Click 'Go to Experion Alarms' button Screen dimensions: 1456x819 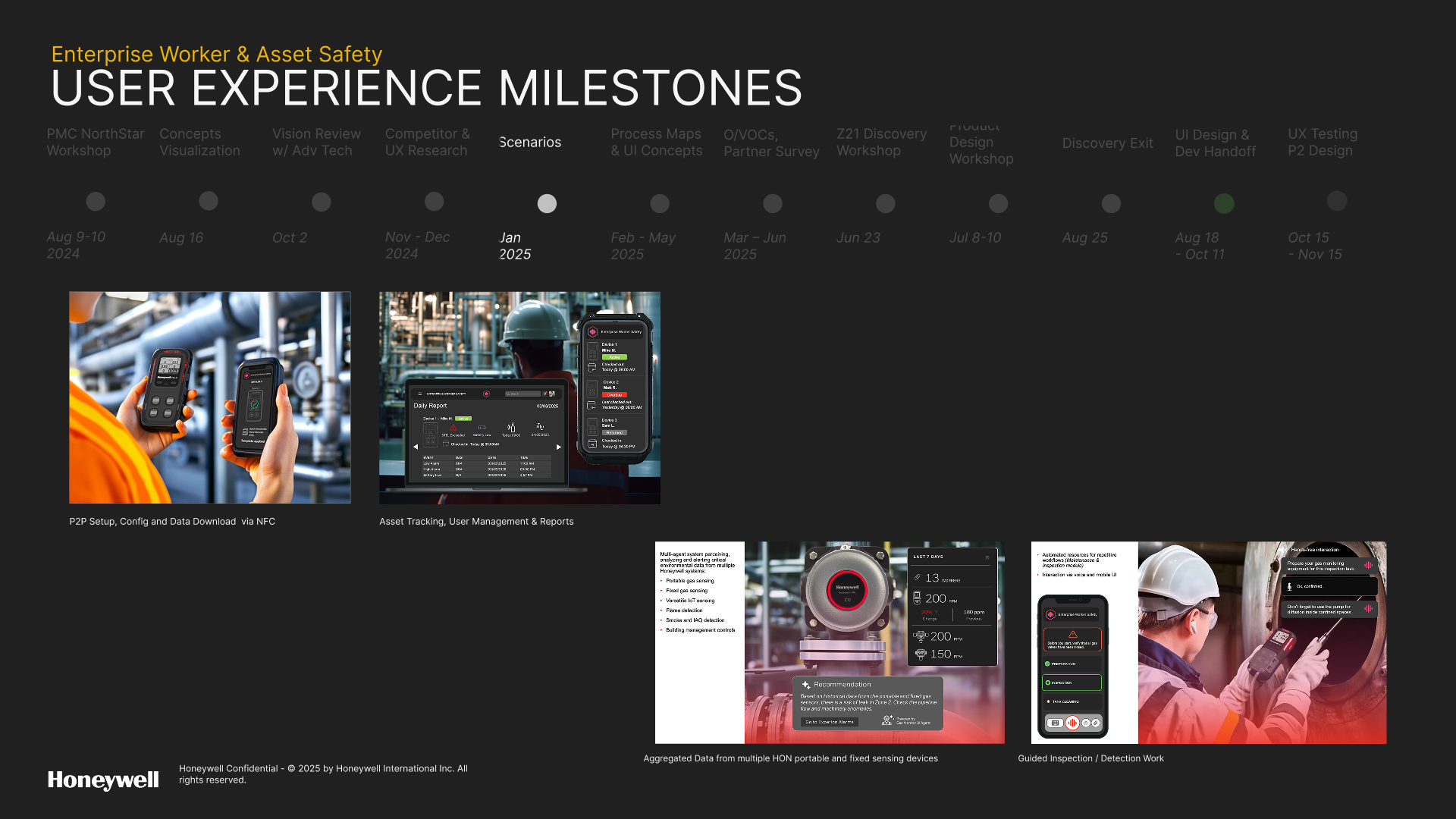(829, 722)
